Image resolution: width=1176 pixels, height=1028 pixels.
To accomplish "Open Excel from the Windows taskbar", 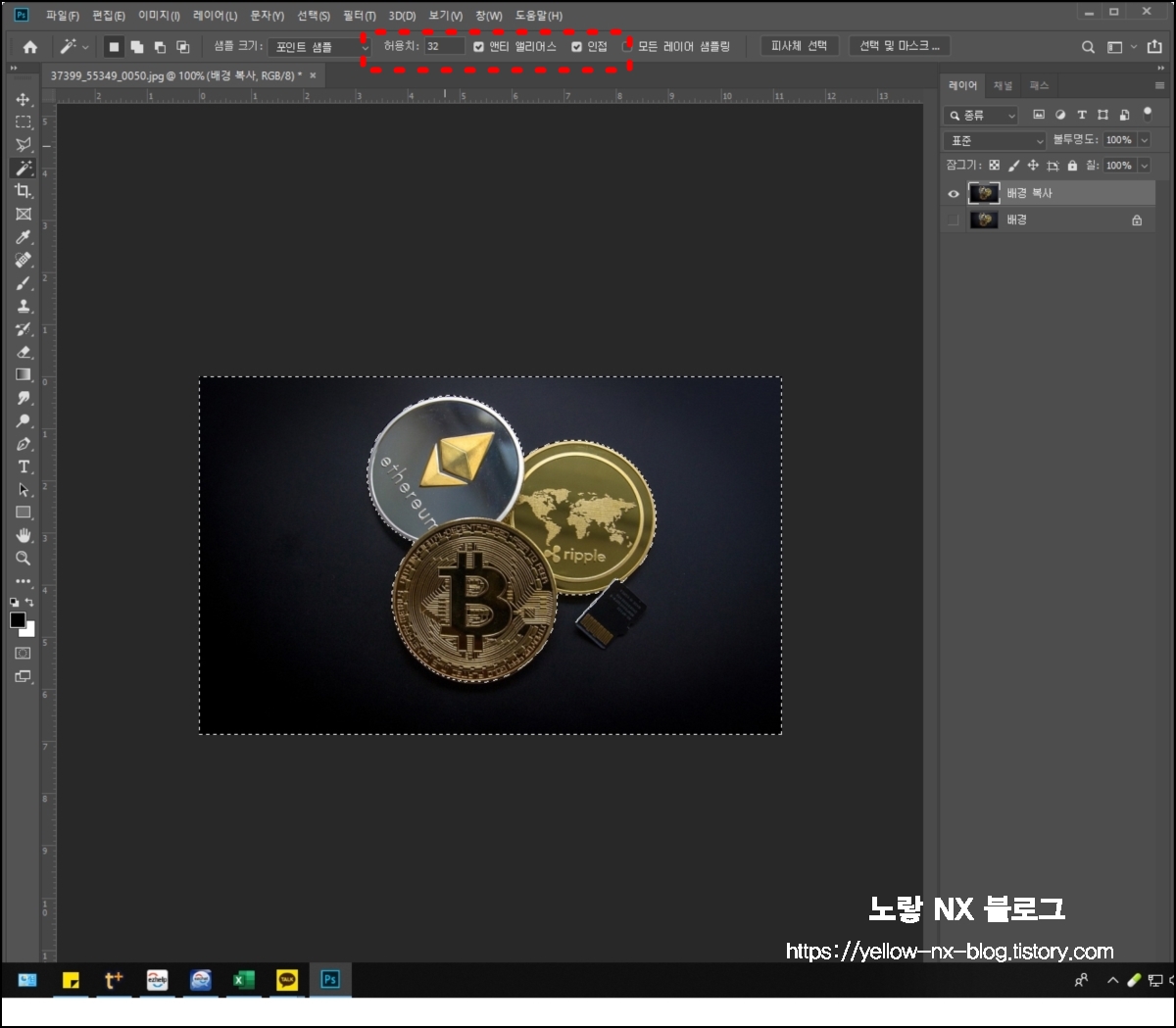I will 243,979.
